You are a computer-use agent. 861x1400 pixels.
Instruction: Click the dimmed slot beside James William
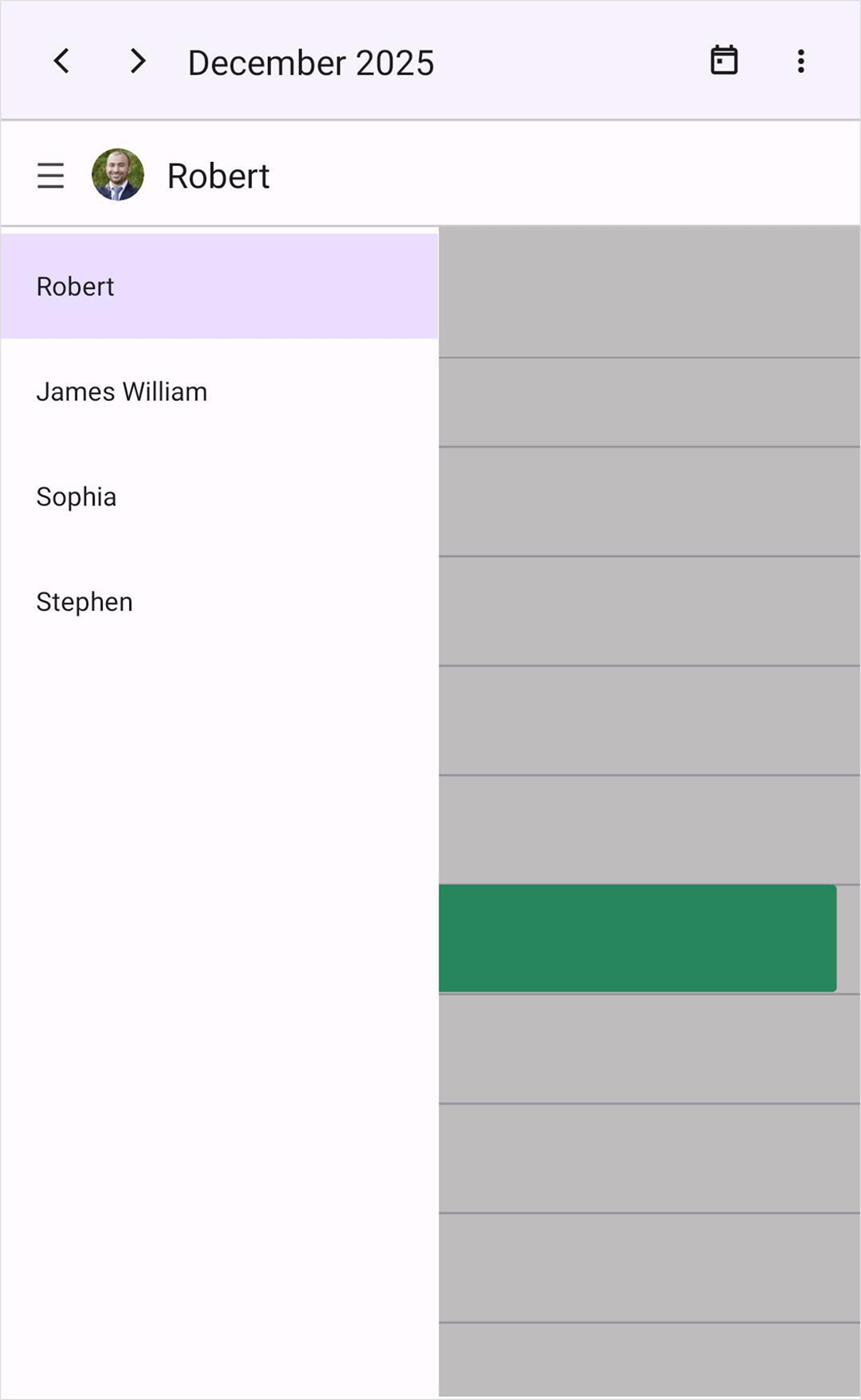(649, 402)
